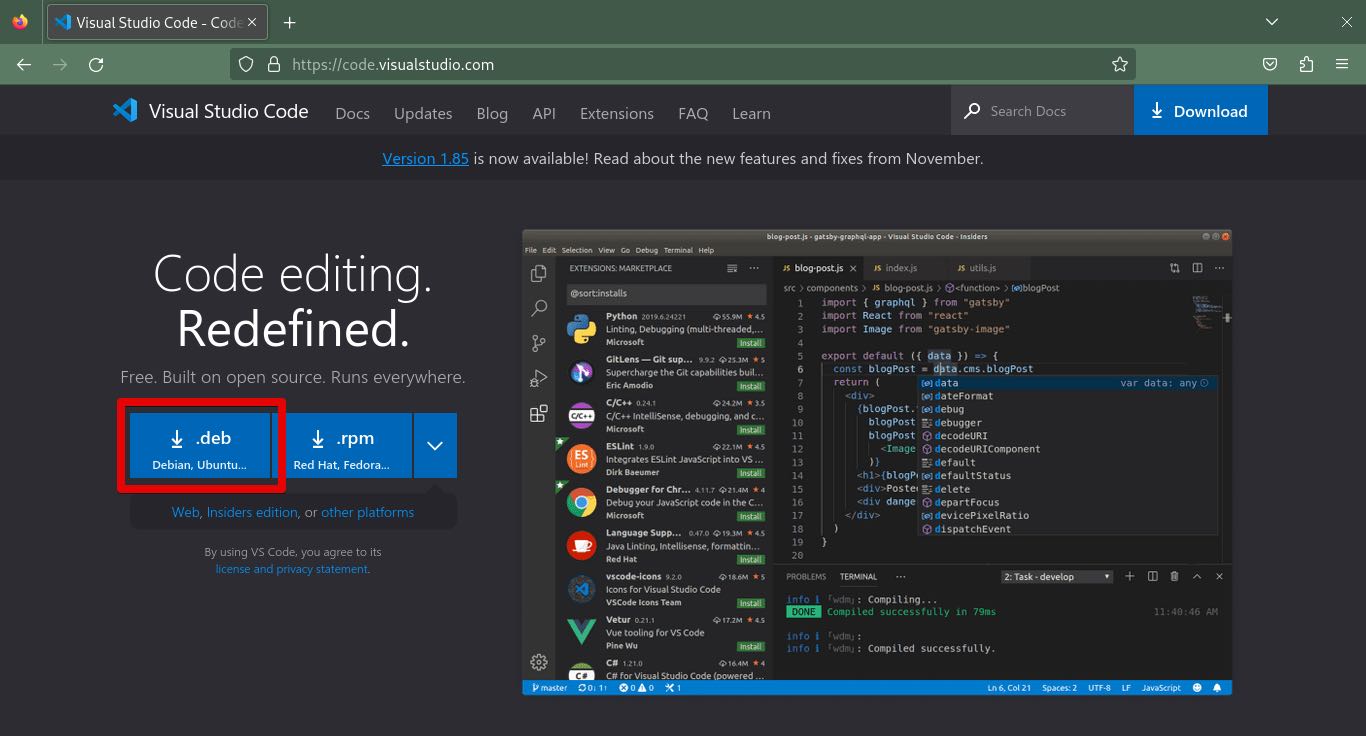
Task: Click the split editor icon above the code
Action: (1197, 268)
